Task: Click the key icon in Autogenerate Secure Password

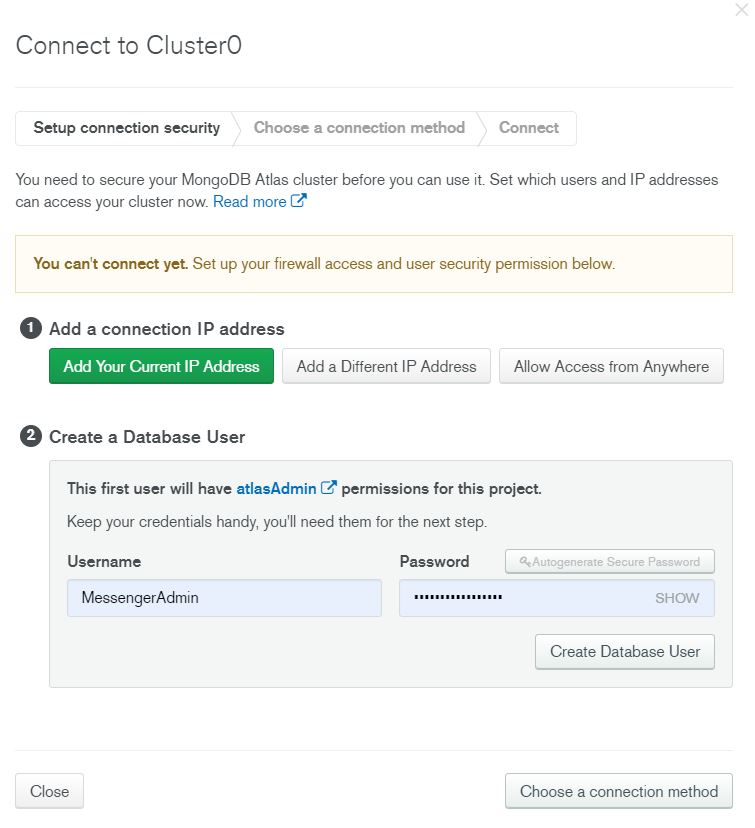Action: [524, 561]
